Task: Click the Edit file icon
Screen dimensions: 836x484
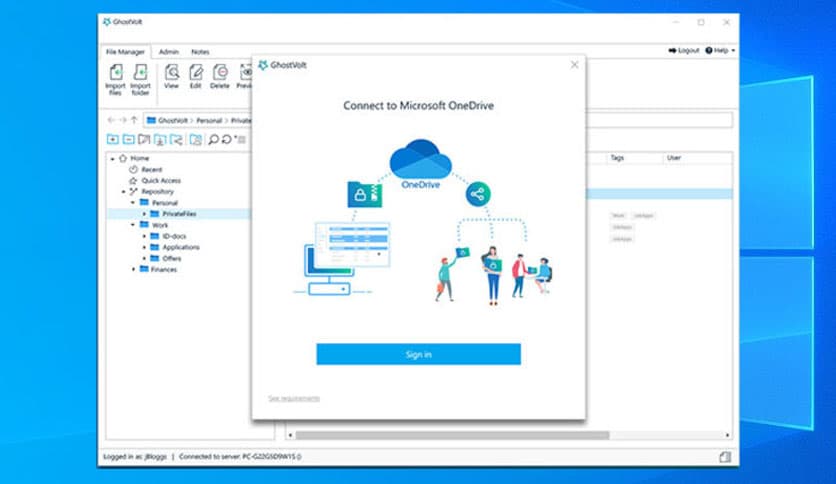Action: pos(196,72)
